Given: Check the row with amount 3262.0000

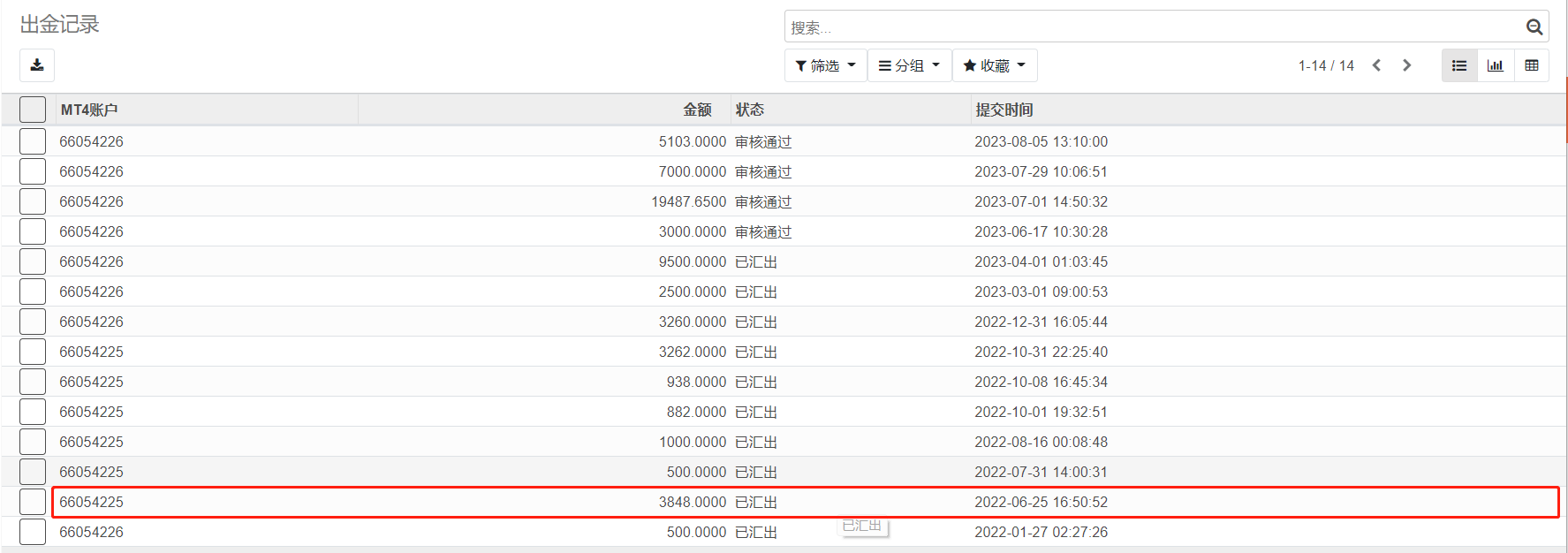Looking at the screenshot, I should pyautogui.click(x=33, y=352).
